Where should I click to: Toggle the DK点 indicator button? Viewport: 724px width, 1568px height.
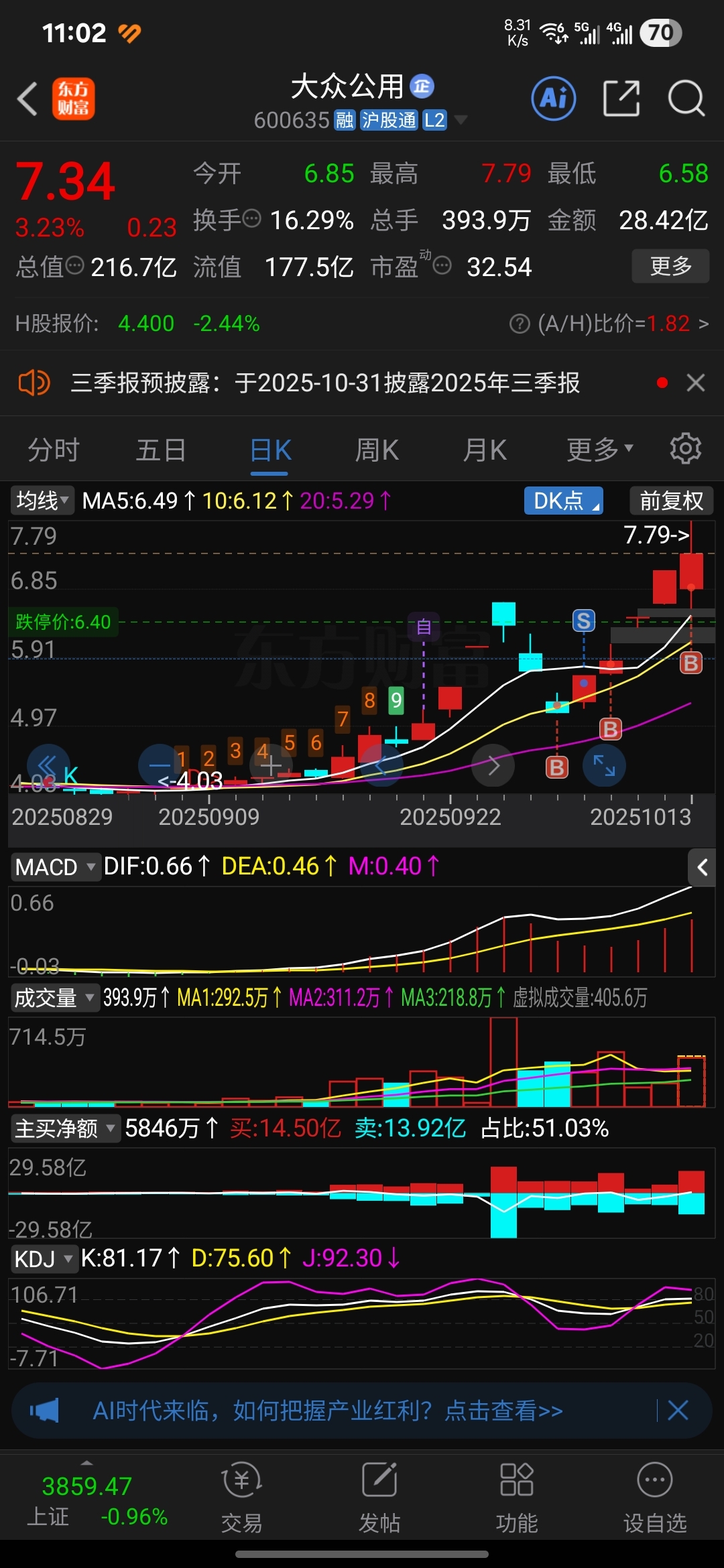point(563,501)
